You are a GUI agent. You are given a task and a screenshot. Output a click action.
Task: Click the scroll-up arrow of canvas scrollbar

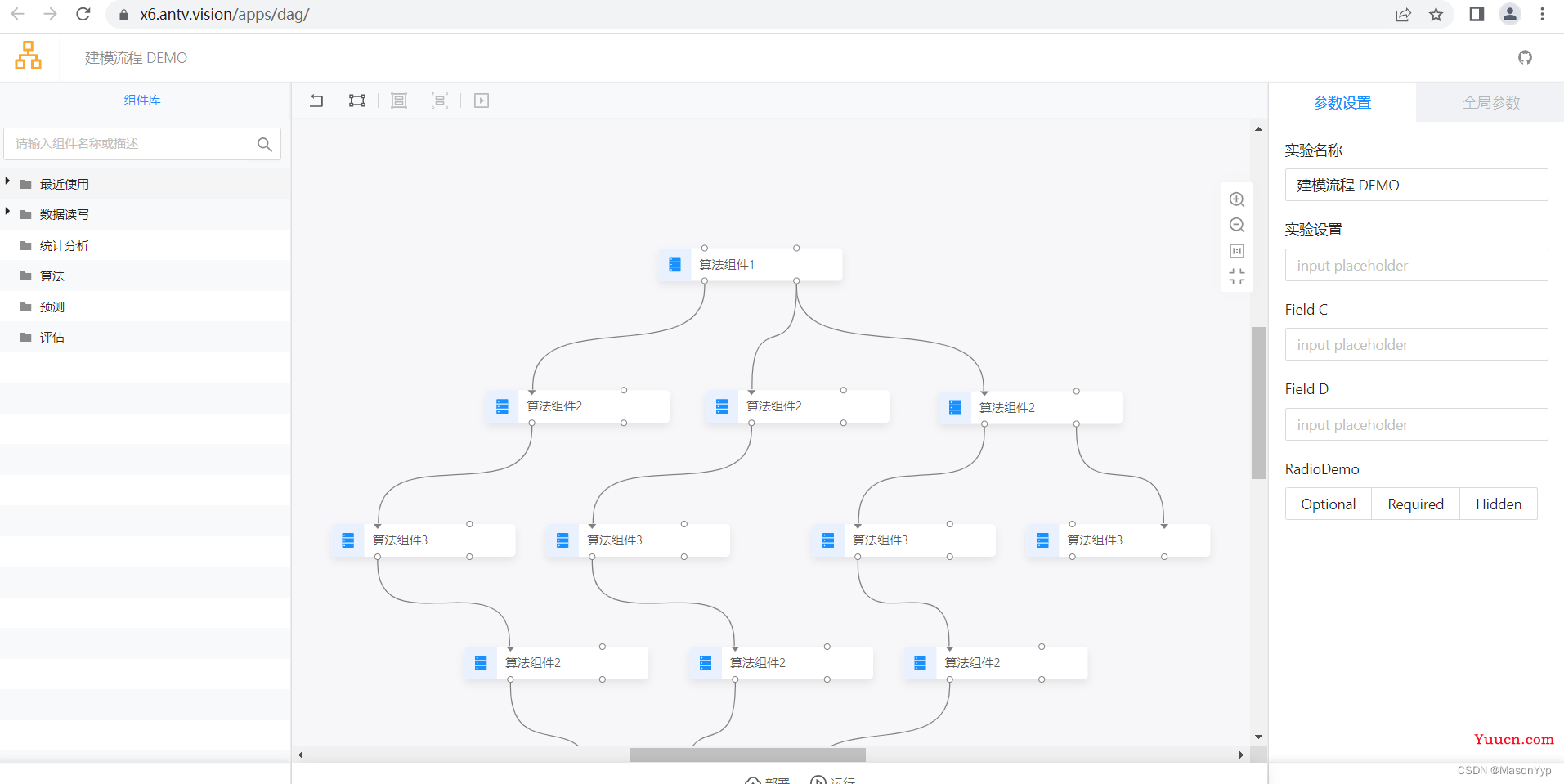(x=1258, y=128)
